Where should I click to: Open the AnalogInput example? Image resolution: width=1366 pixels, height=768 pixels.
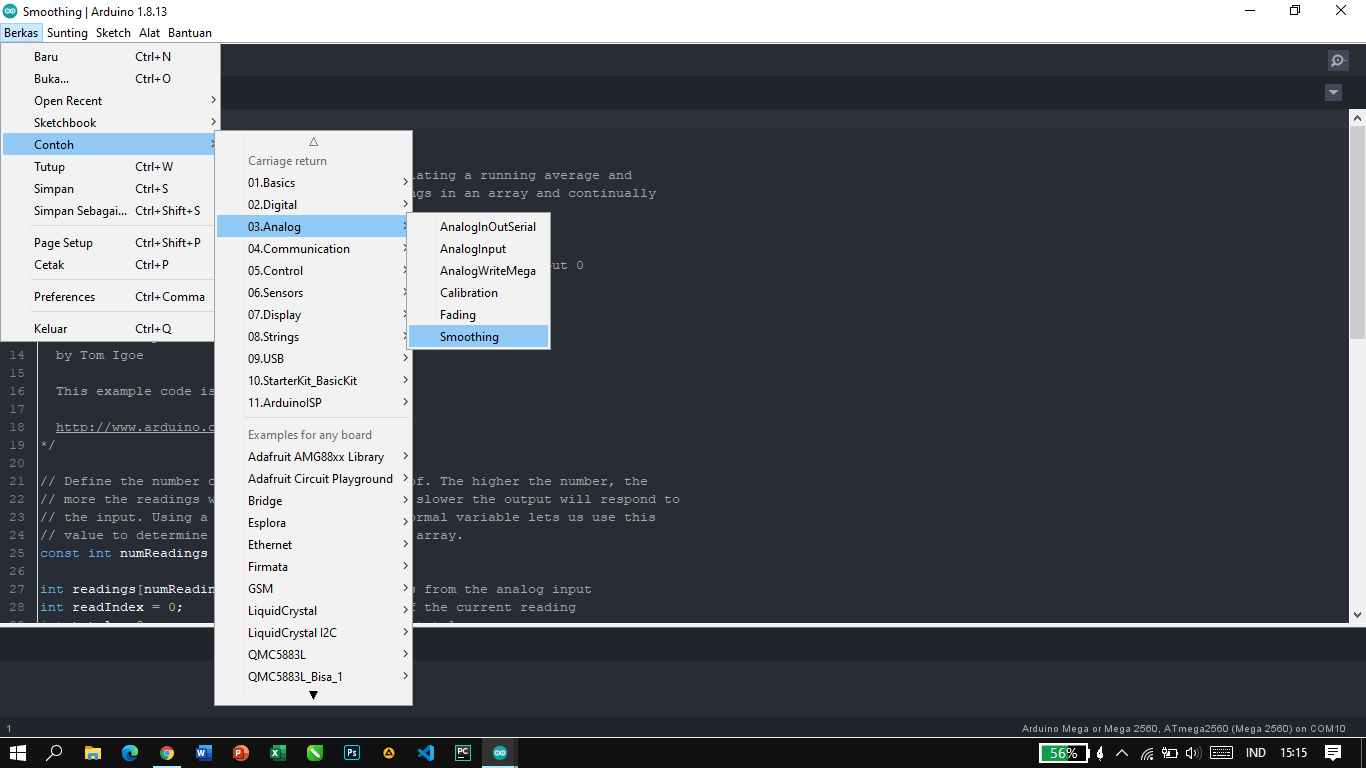(x=478, y=249)
